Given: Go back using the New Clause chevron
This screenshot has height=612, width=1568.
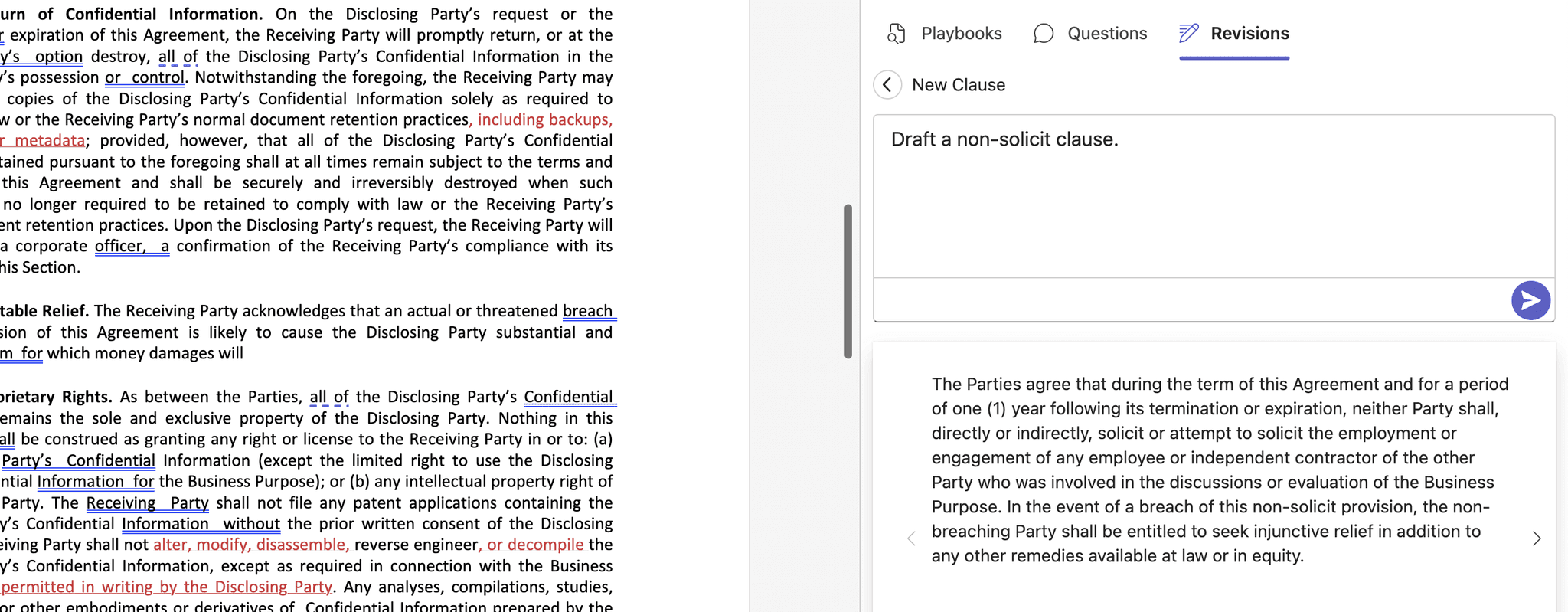Looking at the screenshot, I should point(887,85).
